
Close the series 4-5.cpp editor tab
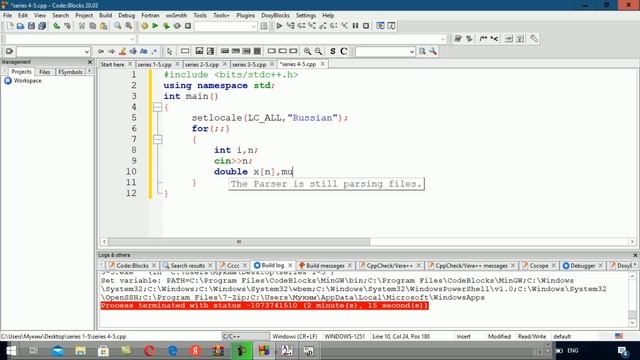click(322, 64)
